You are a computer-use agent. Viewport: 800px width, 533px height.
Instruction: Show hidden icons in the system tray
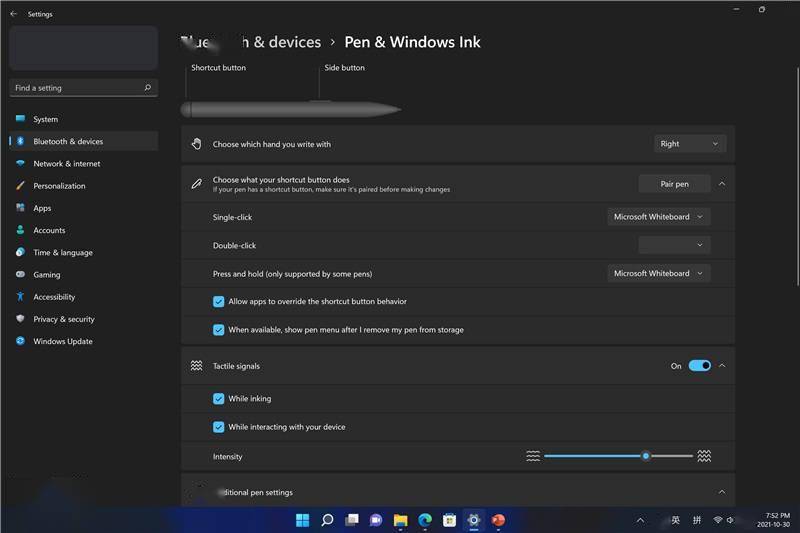coord(640,520)
